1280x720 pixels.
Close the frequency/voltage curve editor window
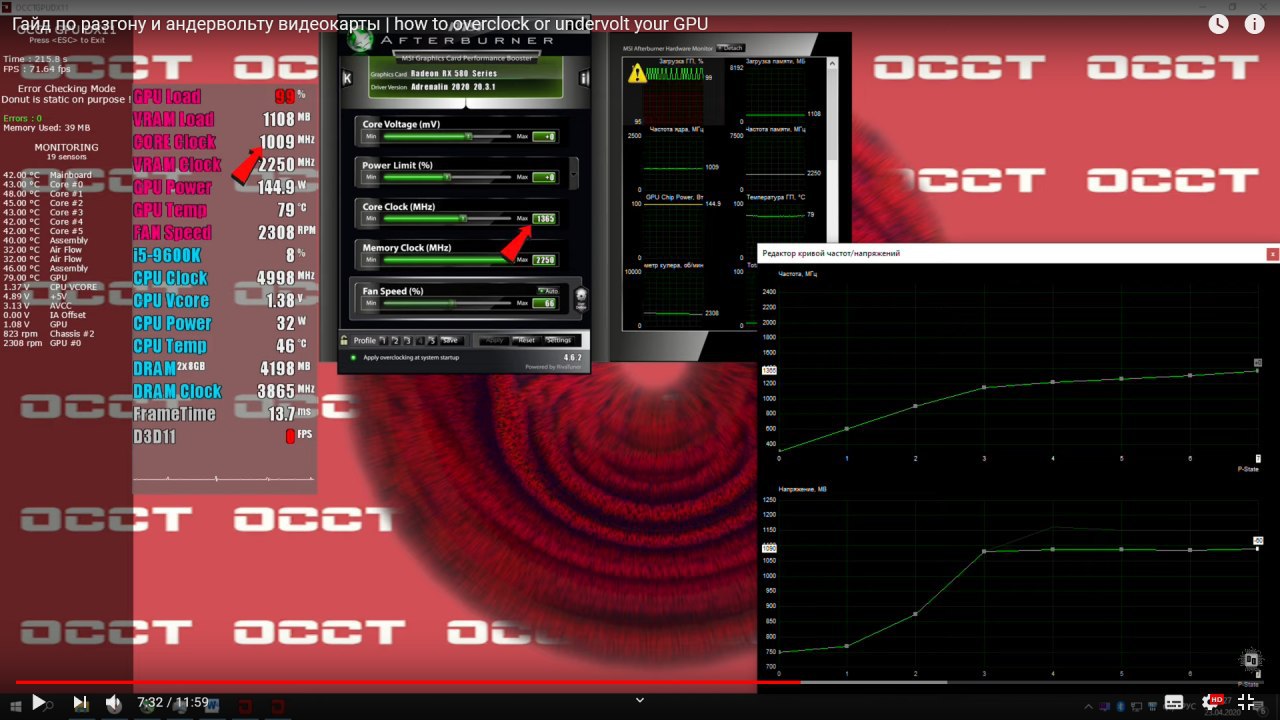click(1272, 254)
